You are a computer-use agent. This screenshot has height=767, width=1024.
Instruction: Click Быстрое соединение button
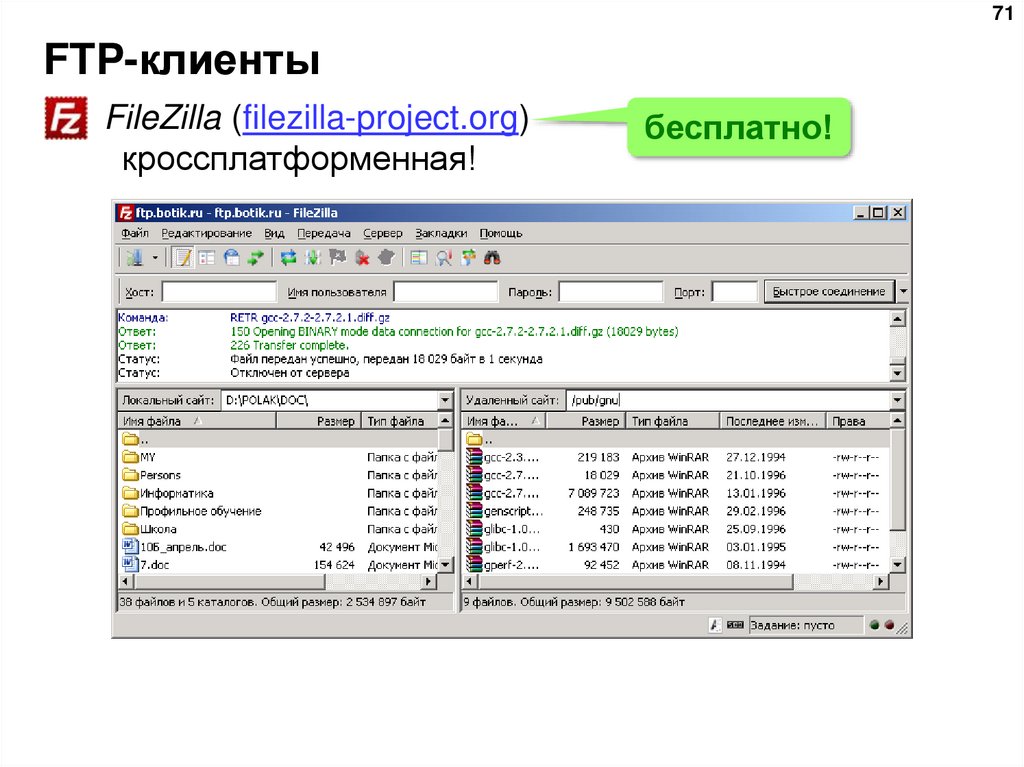point(829,291)
